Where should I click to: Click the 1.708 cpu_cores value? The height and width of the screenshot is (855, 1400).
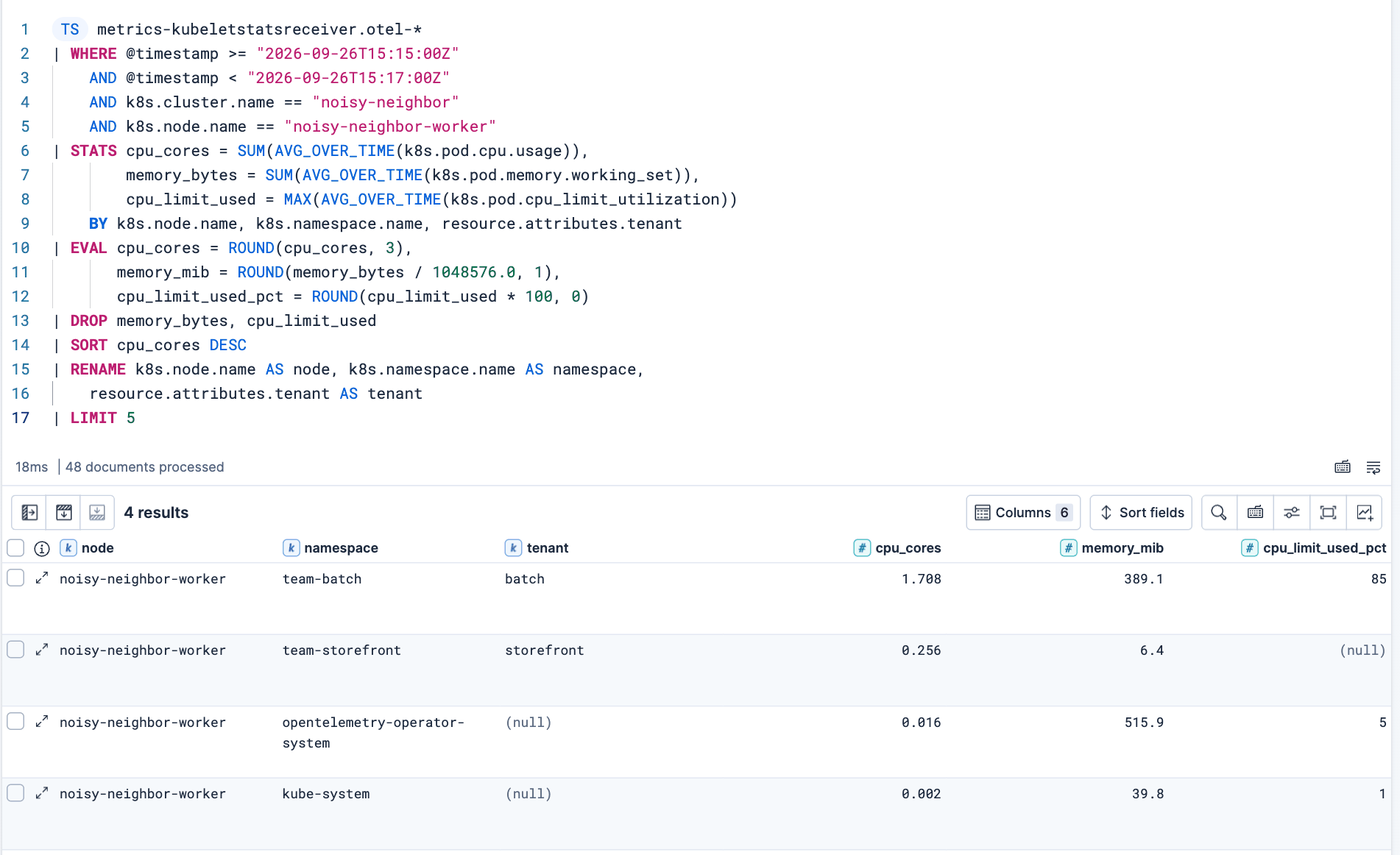(x=921, y=579)
